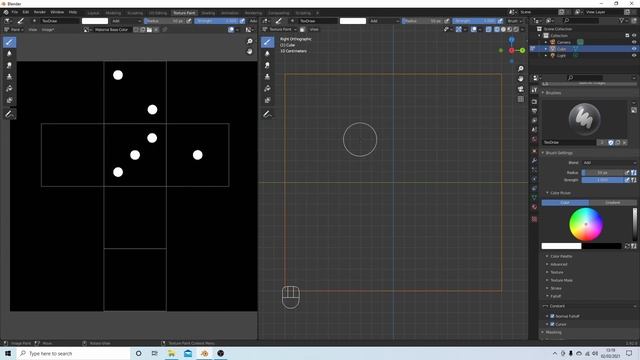This screenshot has width=640, height=360.
Task: Click the taskbar search box
Action: point(73,353)
